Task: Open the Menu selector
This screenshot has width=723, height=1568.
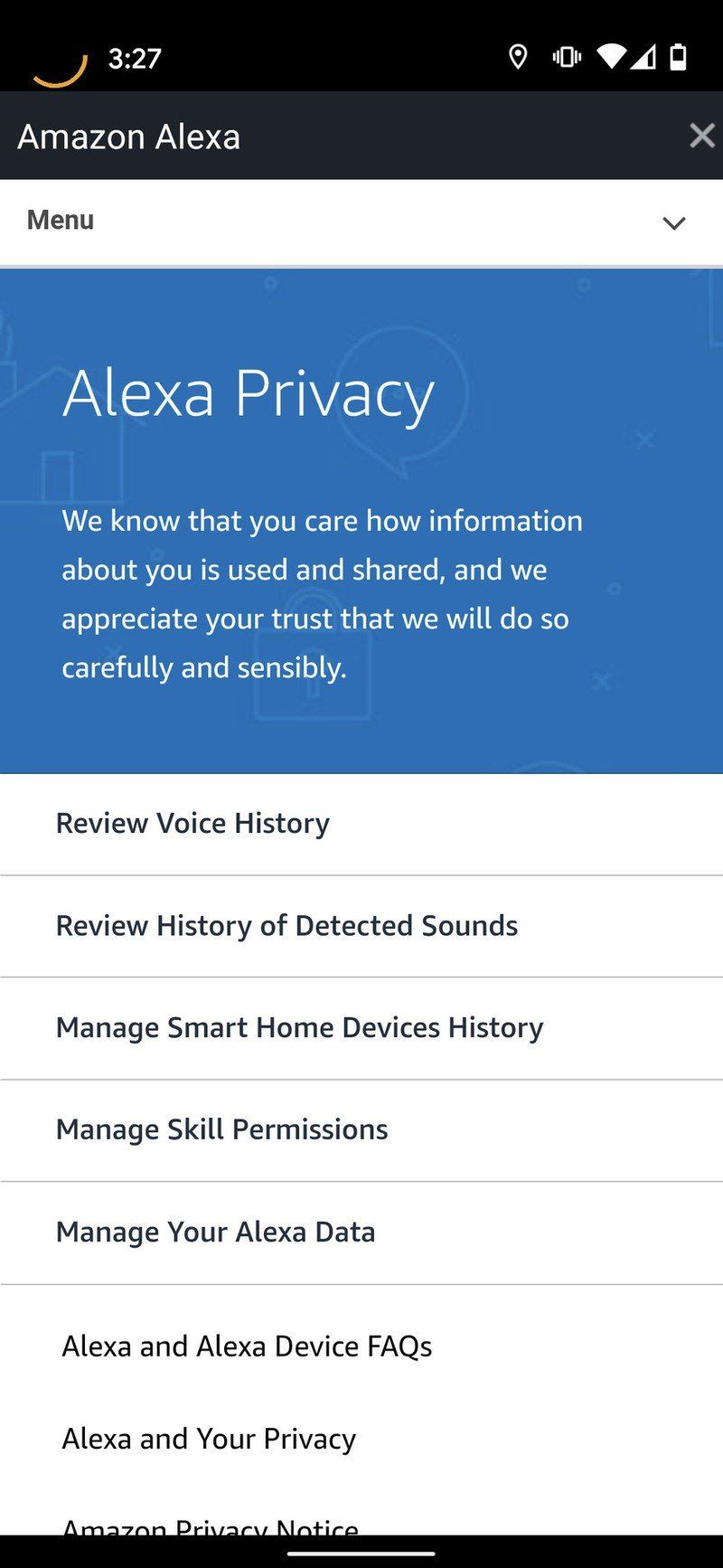Action: (x=361, y=220)
